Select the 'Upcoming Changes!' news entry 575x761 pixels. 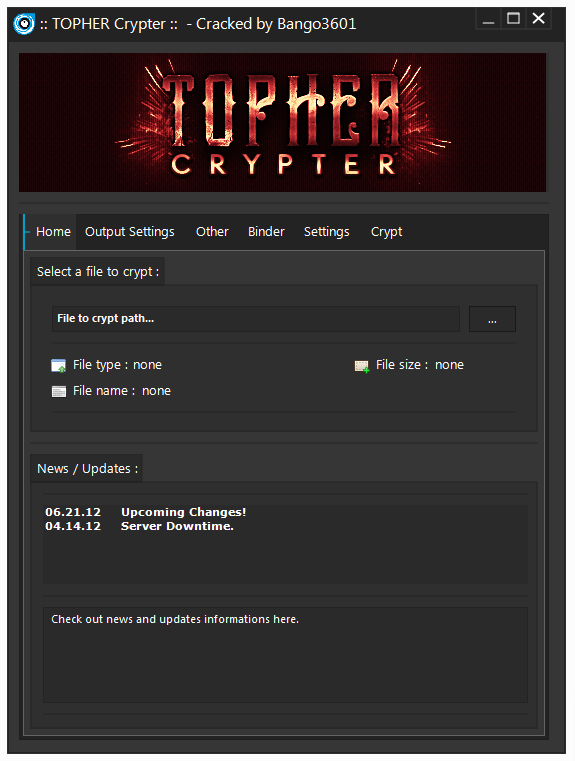[x=183, y=512]
